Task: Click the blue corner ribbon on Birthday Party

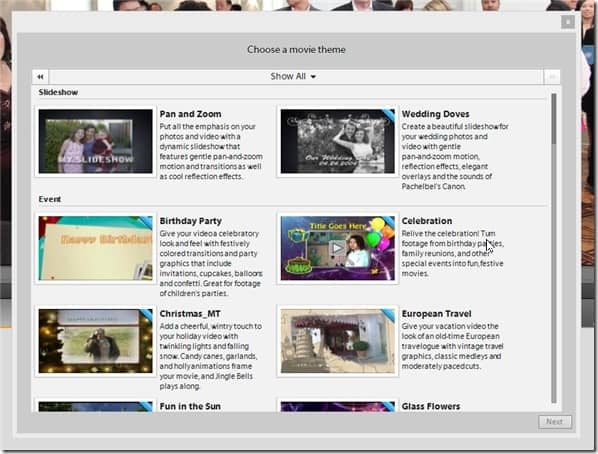Action: click(x=146, y=222)
